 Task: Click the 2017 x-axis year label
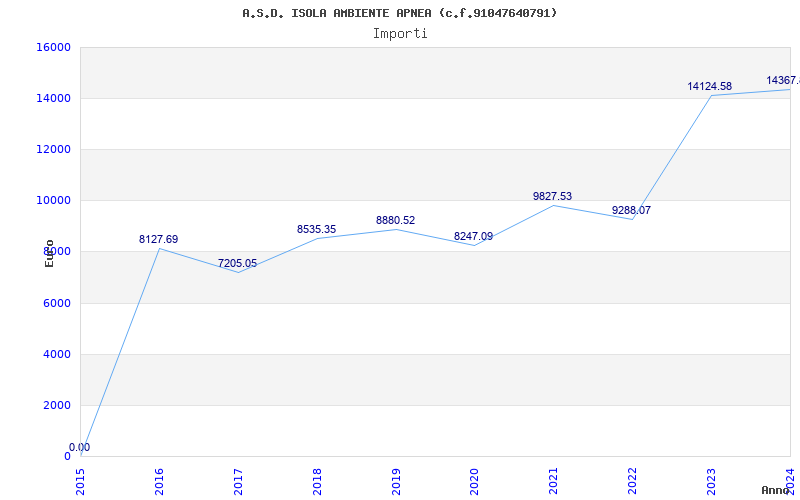pos(238,481)
